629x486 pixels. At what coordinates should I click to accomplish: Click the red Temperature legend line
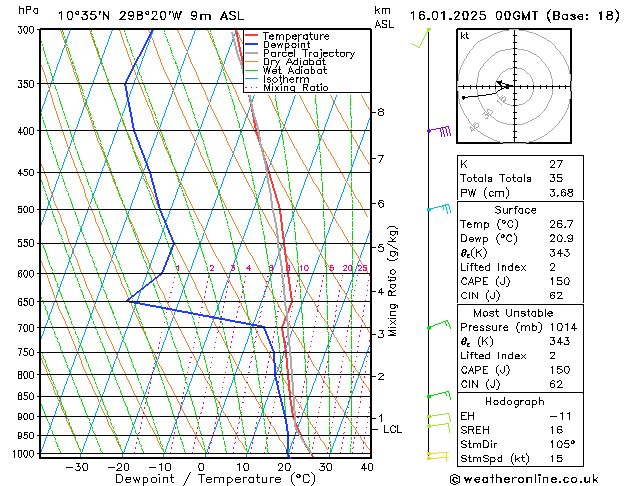[251, 36]
